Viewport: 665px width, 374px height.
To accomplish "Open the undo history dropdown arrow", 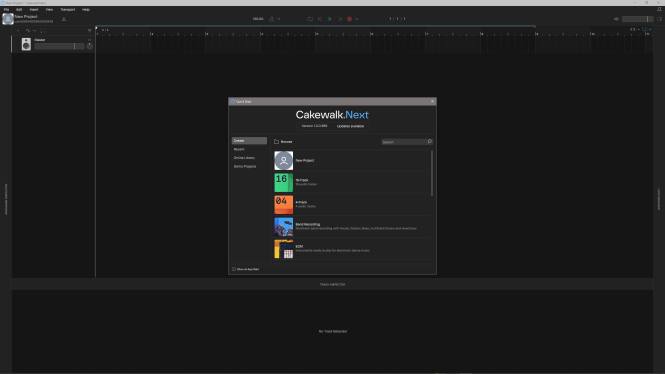I will click(x=34, y=31).
